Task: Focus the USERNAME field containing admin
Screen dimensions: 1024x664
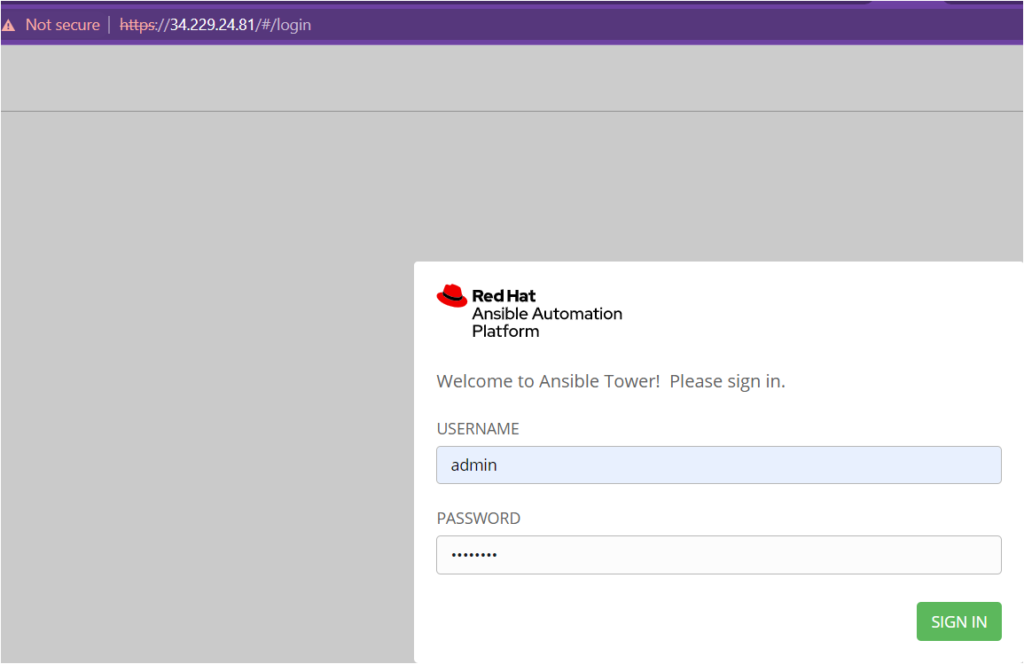Action: (718, 465)
